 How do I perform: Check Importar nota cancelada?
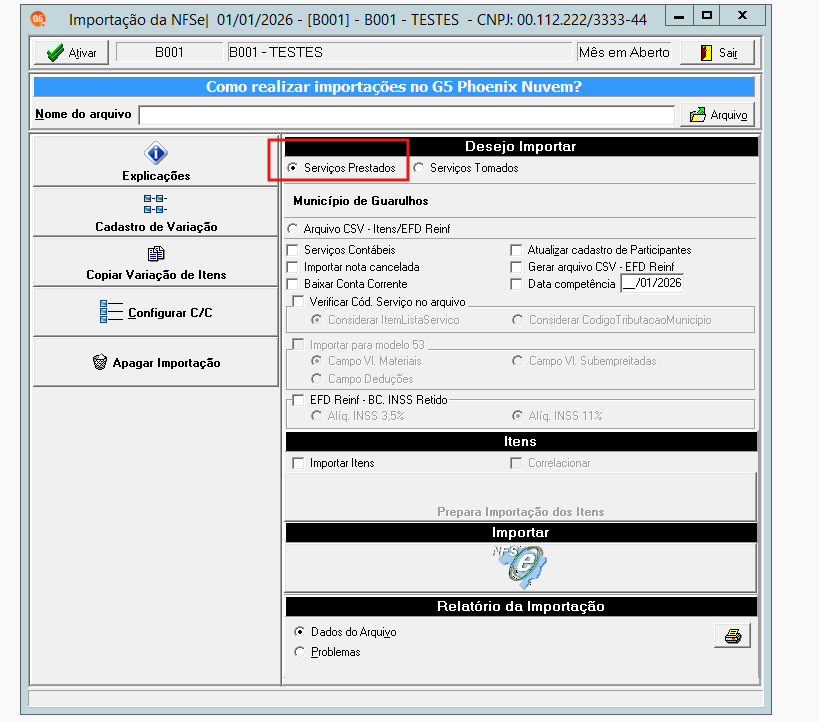click(292, 267)
